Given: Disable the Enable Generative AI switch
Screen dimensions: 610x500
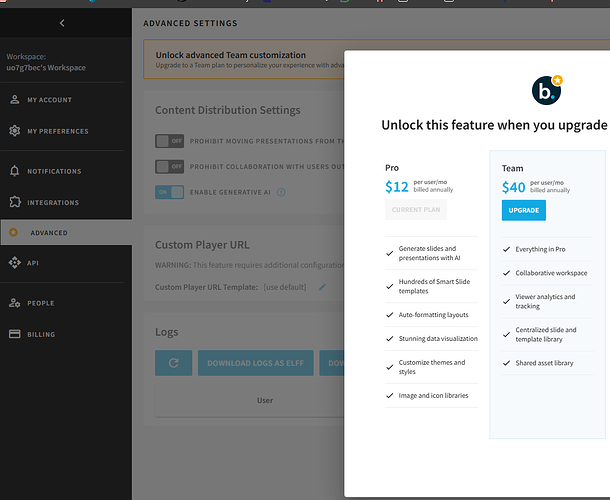Looking at the screenshot, I should pyautogui.click(x=170, y=192).
